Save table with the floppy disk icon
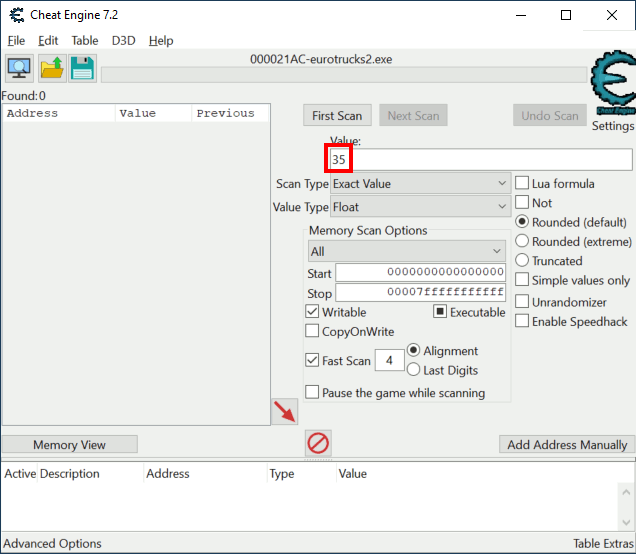 point(82,69)
